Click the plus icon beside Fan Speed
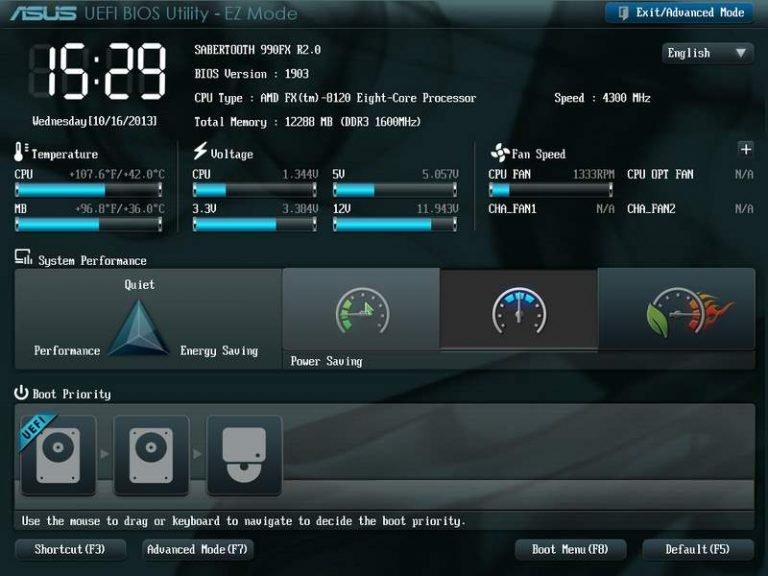768x576 pixels. pyautogui.click(x=745, y=149)
